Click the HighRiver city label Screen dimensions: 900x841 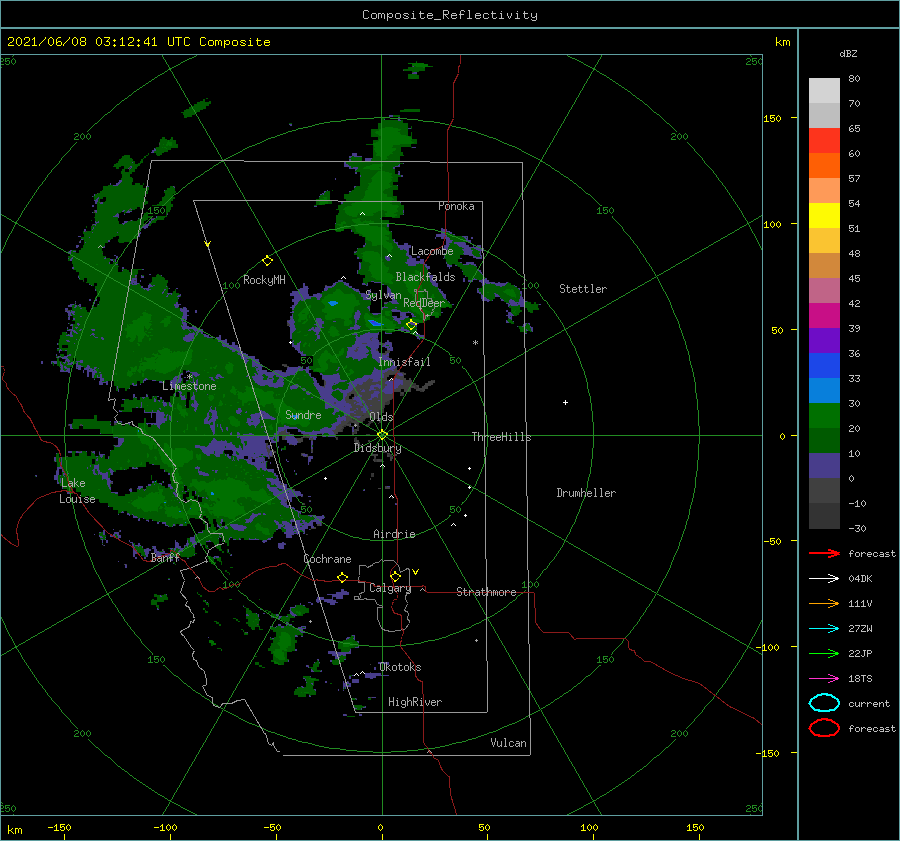pos(415,702)
